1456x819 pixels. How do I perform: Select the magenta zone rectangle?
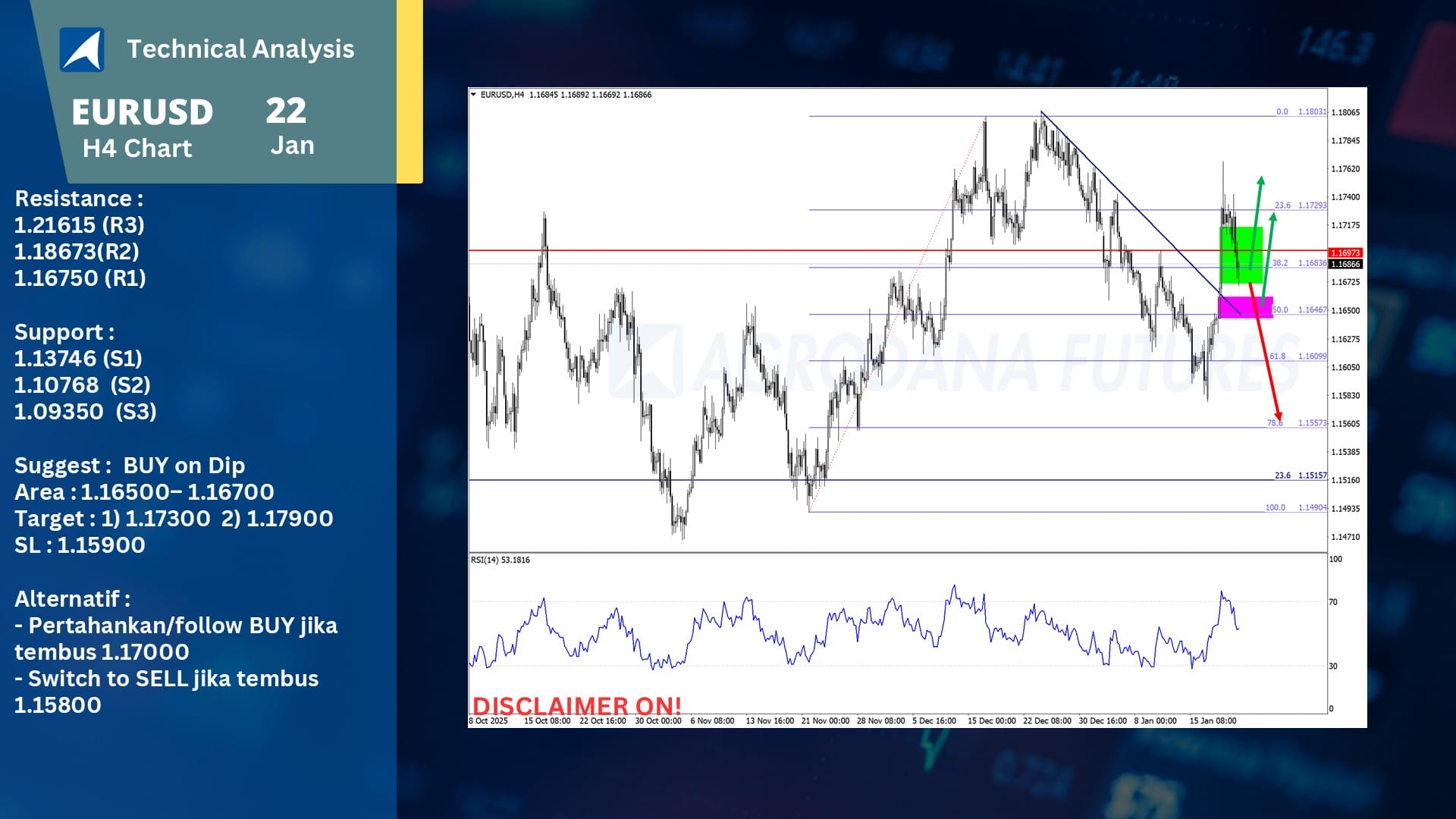(x=1244, y=307)
